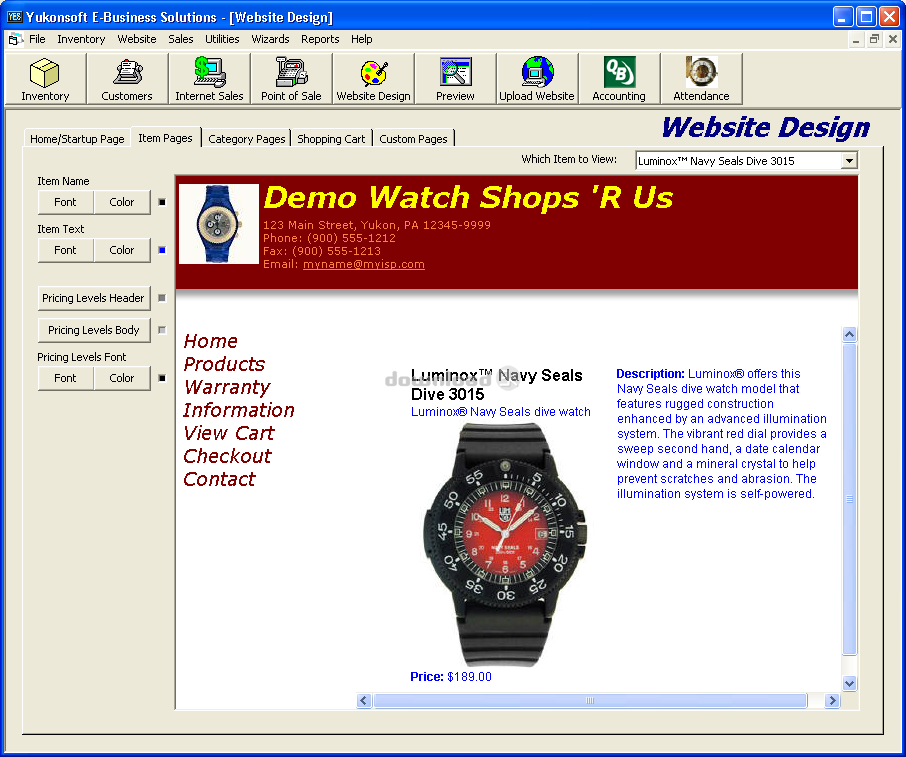Click the View Cart link
The width and height of the screenshot is (906, 757).
click(x=229, y=433)
